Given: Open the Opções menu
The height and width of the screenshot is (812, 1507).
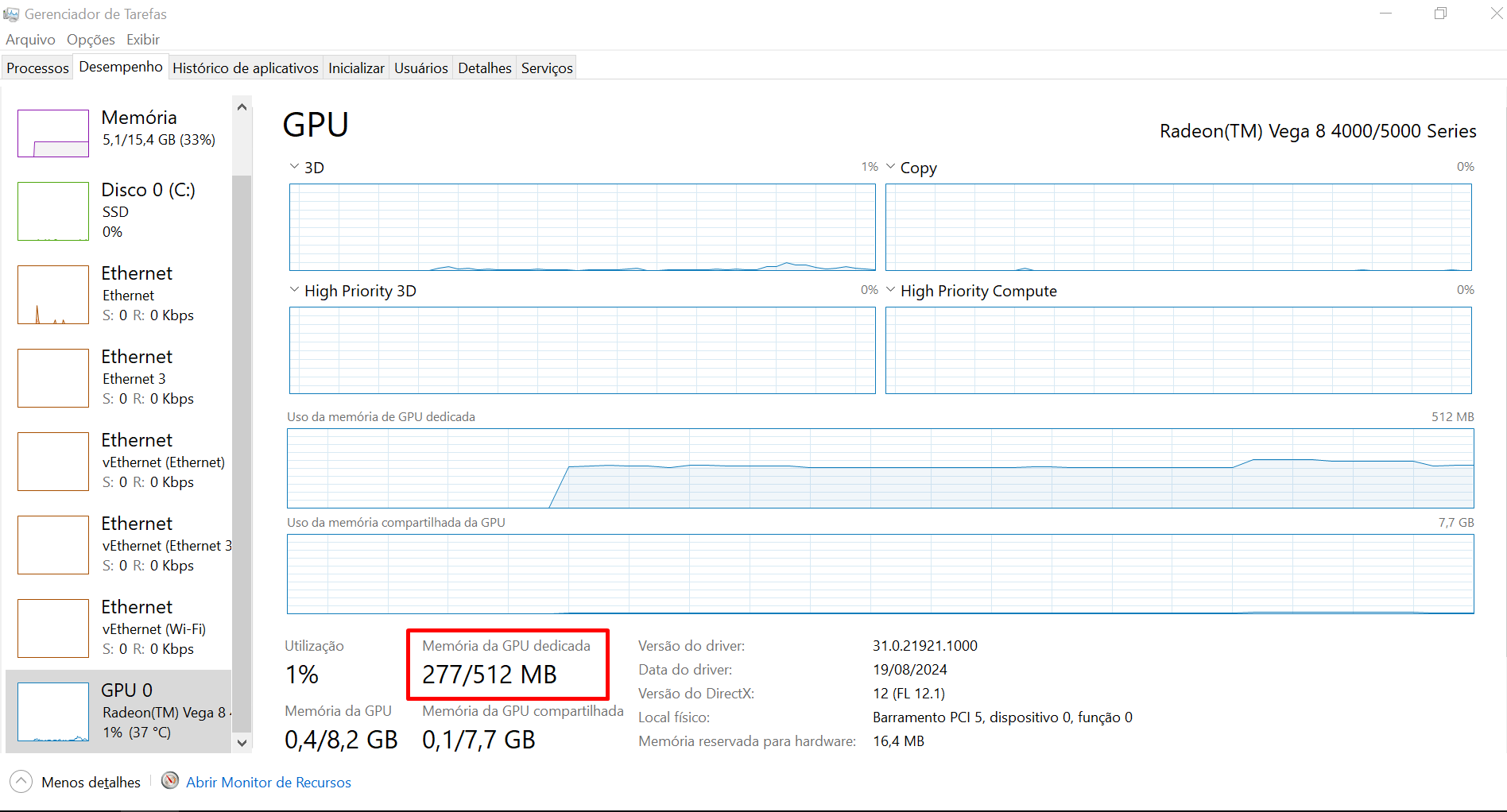Looking at the screenshot, I should pyautogui.click(x=91, y=40).
